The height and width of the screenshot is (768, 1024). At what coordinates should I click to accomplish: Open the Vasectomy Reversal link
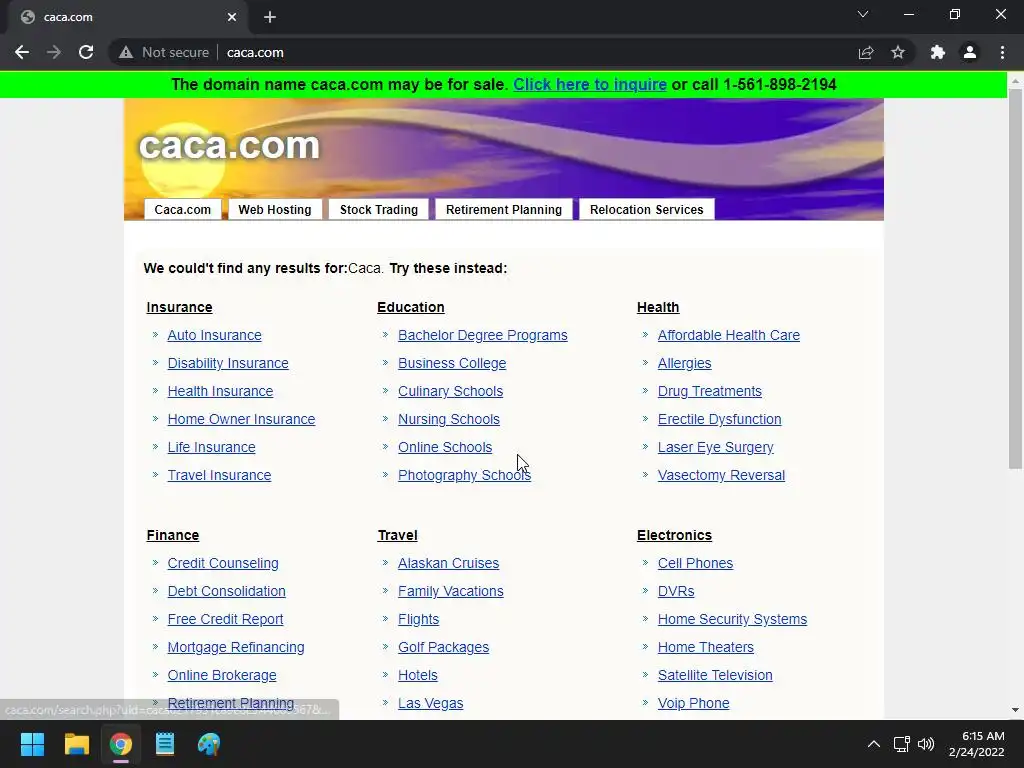(721, 475)
